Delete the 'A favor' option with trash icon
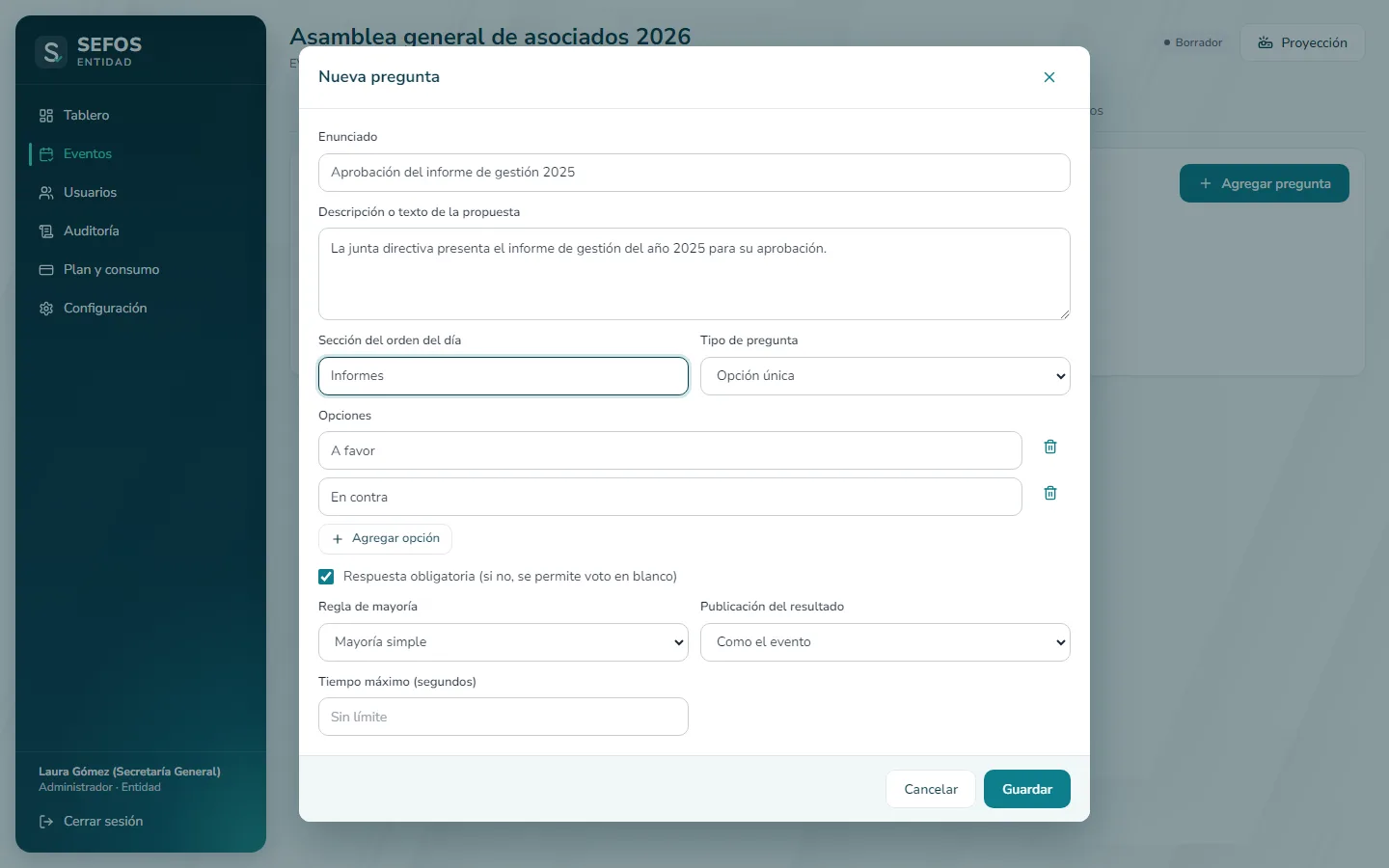The width and height of the screenshot is (1389, 868). [x=1050, y=447]
